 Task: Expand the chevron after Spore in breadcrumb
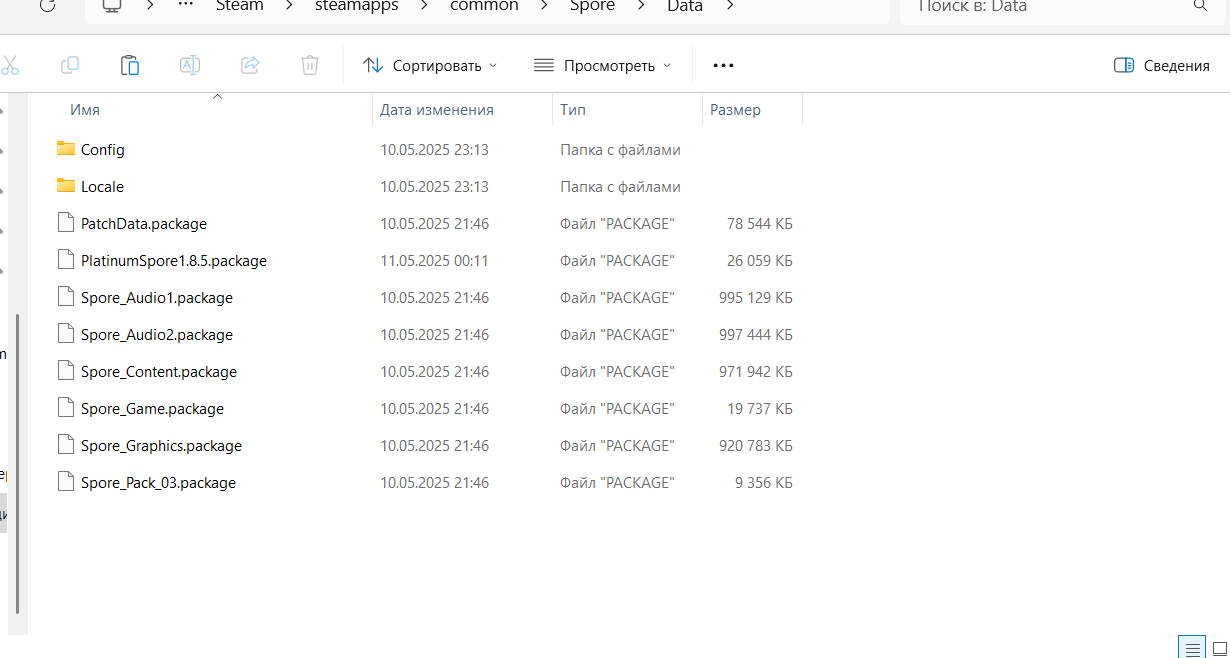(x=641, y=6)
